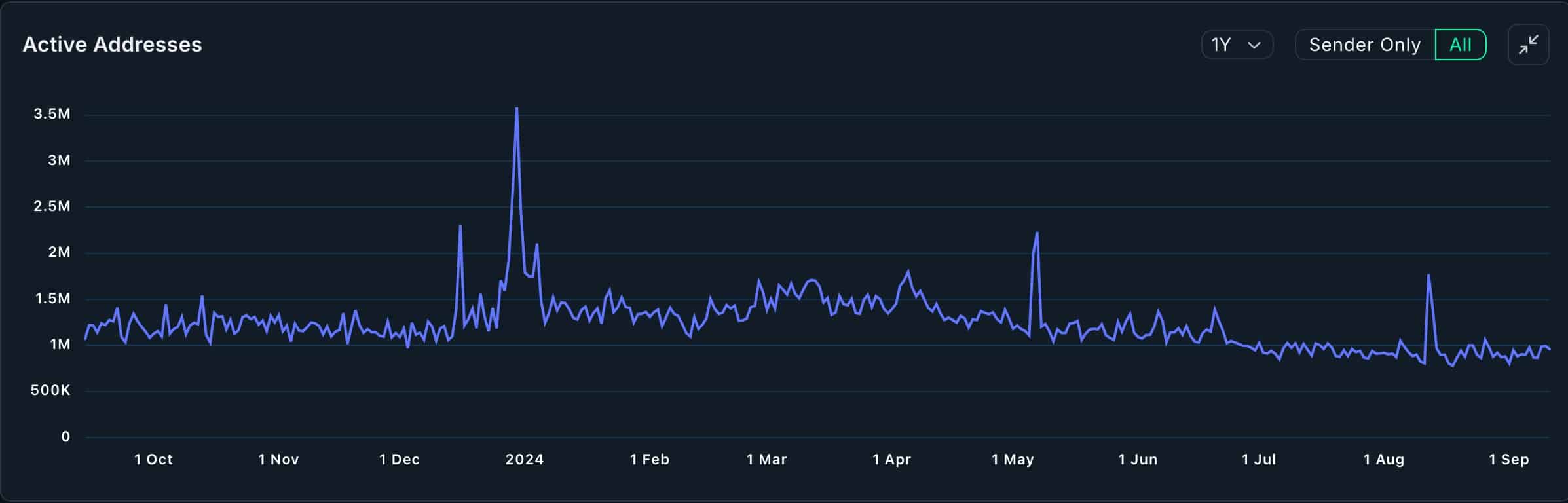Image resolution: width=1568 pixels, height=503 pixels.
Task: Click the 1 Nov date label
Action: (278, 460)
